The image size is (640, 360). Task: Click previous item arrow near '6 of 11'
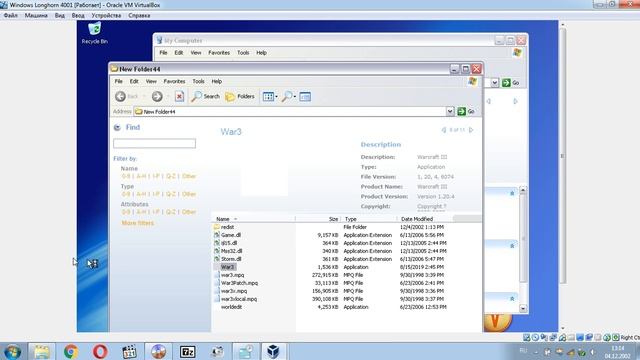click(x=444, y=130)
